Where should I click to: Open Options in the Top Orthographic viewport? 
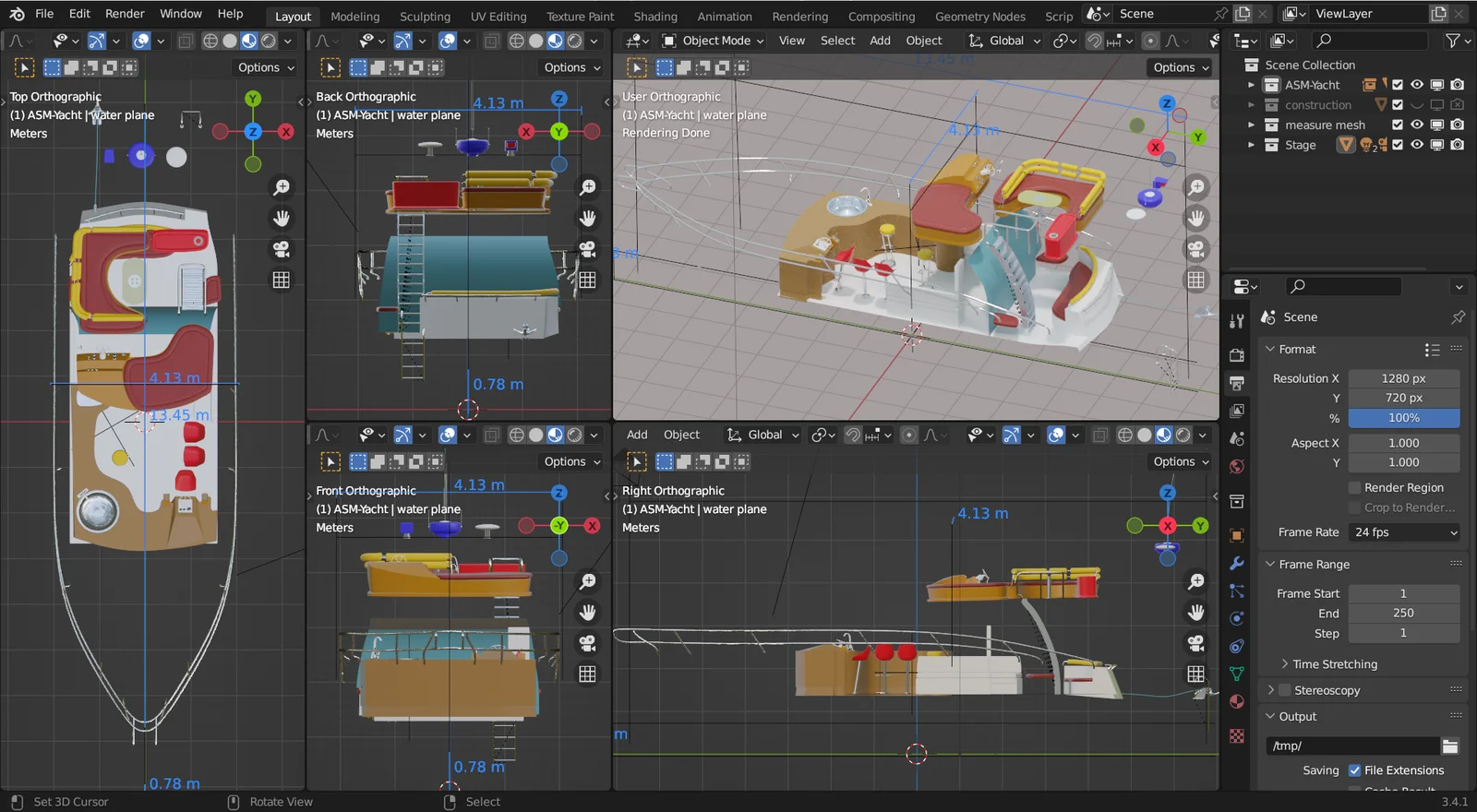(266, 67)
